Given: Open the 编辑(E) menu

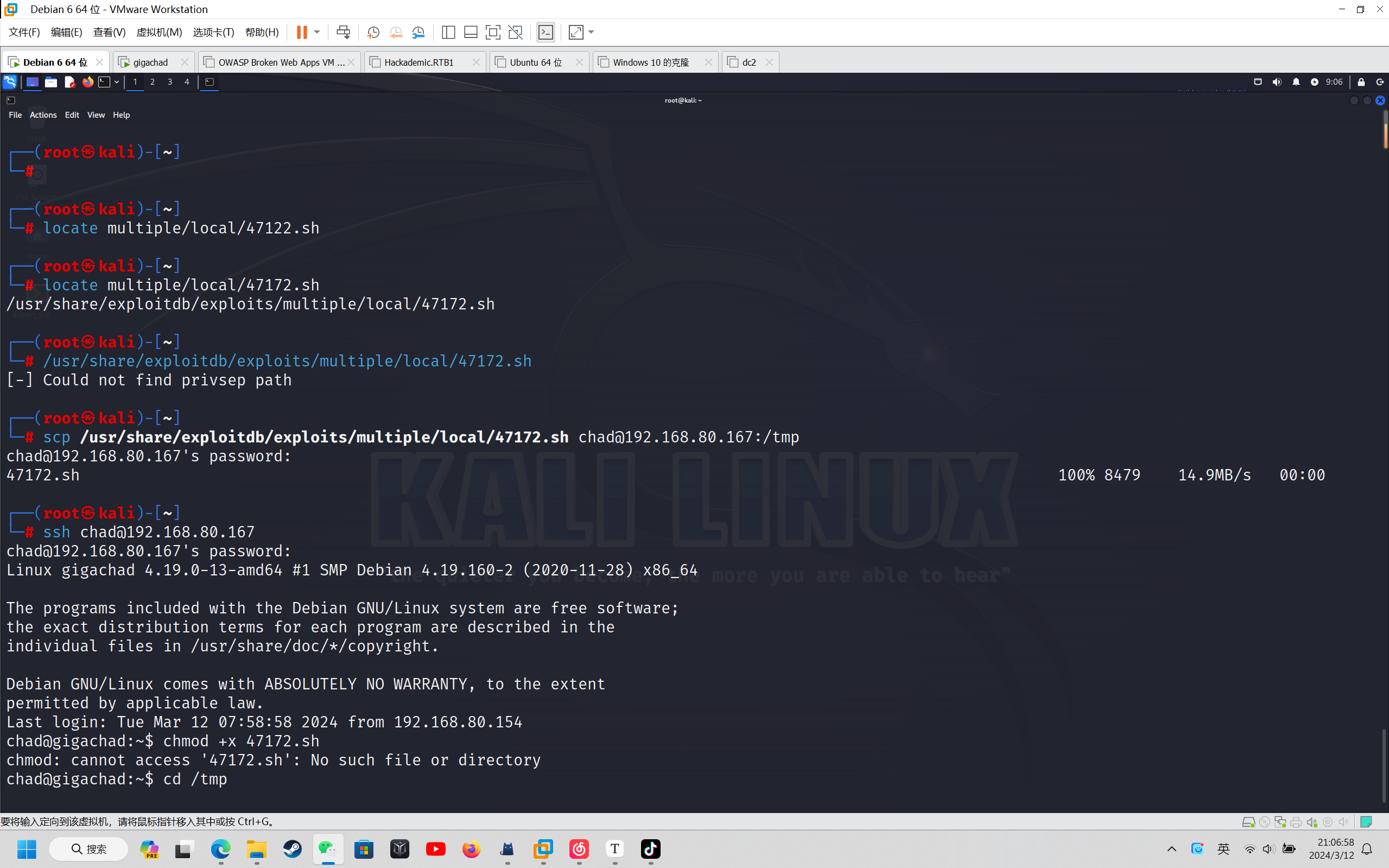Looking at the screenshot, I should pos(67,32).
